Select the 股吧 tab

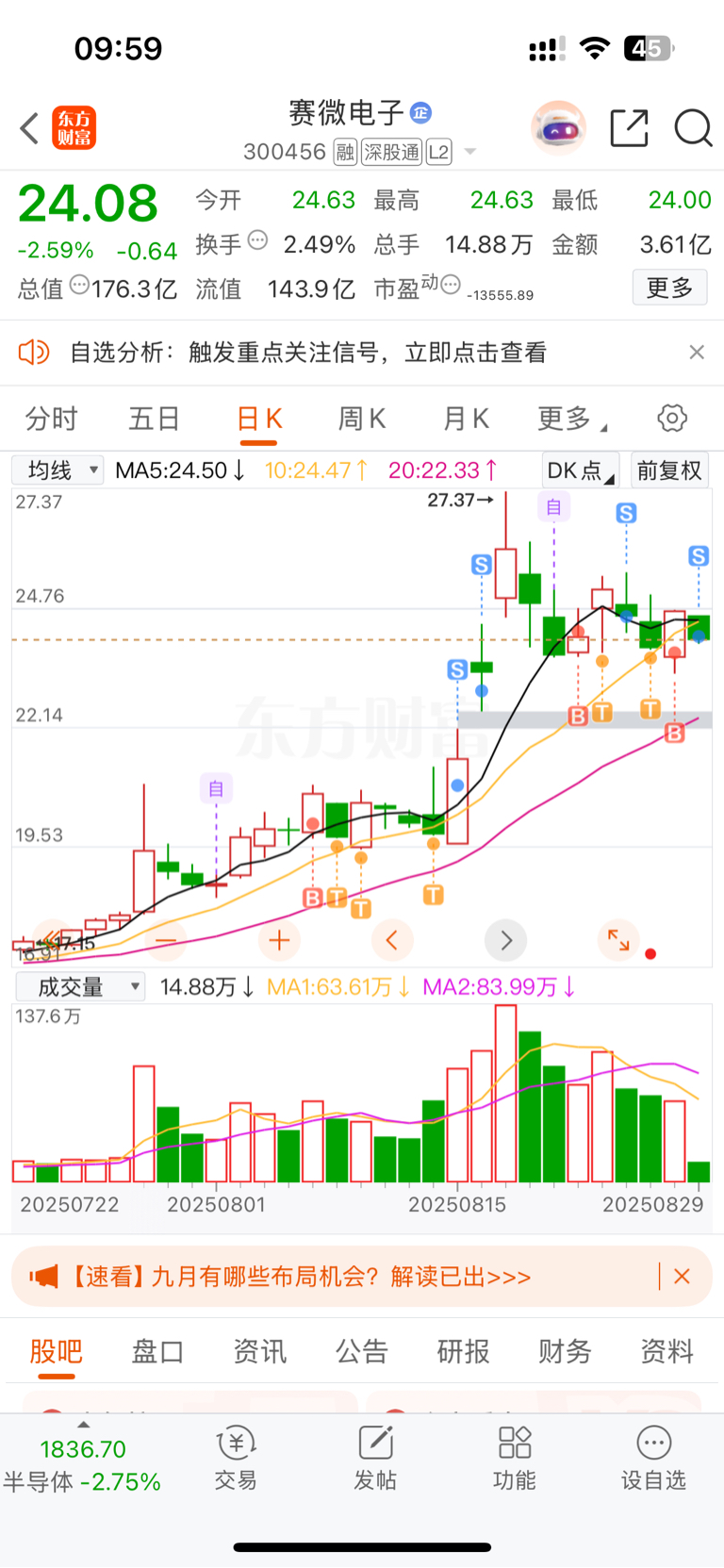[x=57, y=1351]
